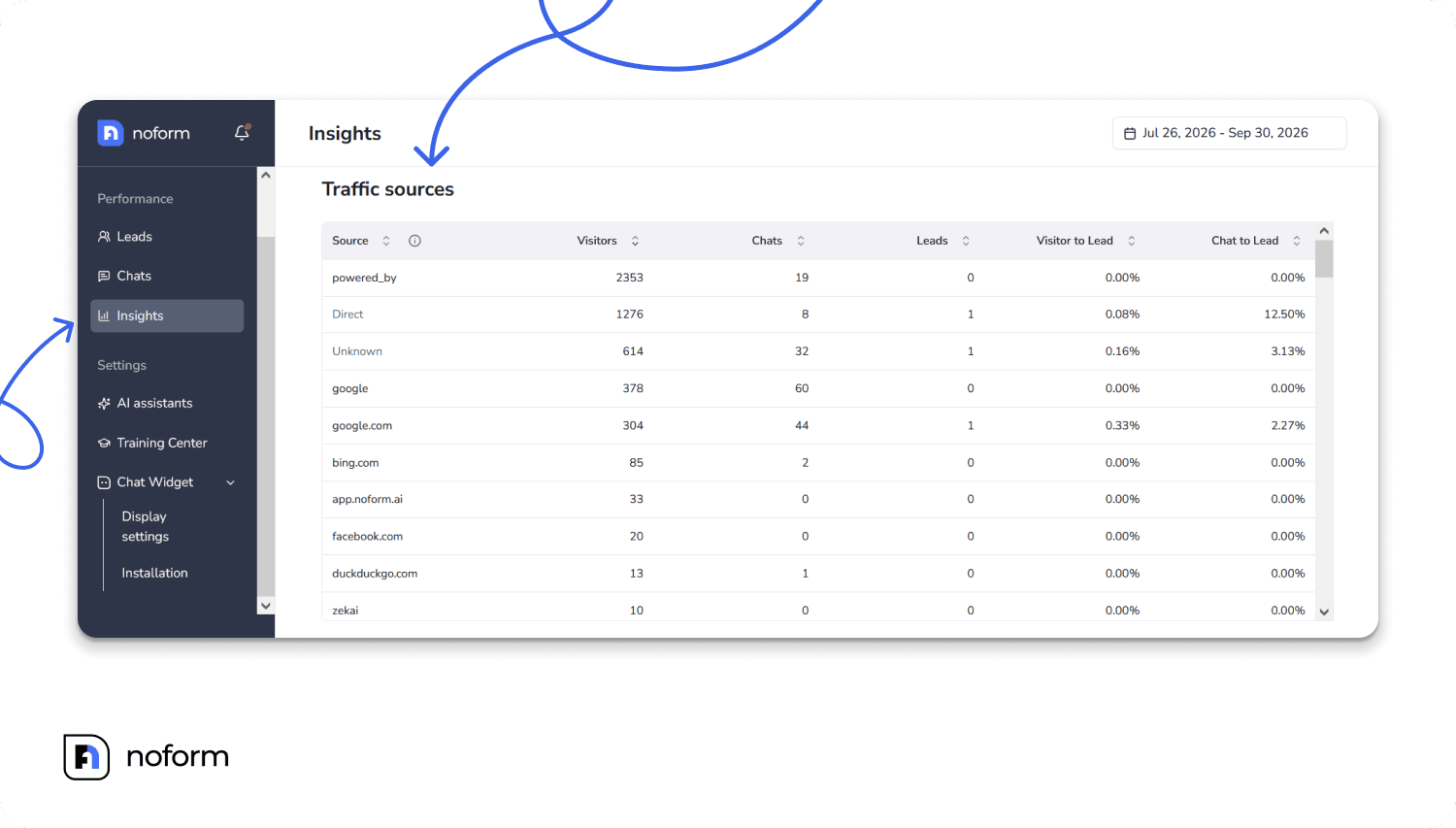Image resolution: width=1456 pixels, height=828 pixels.
Task: Click the table scroll down arrow
Action: 1324,613
